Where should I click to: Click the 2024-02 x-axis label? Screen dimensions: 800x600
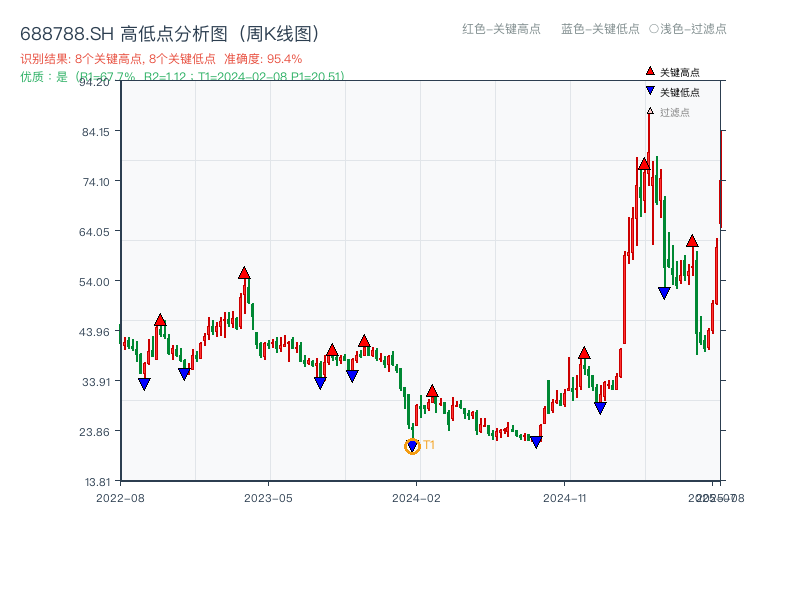416,498
